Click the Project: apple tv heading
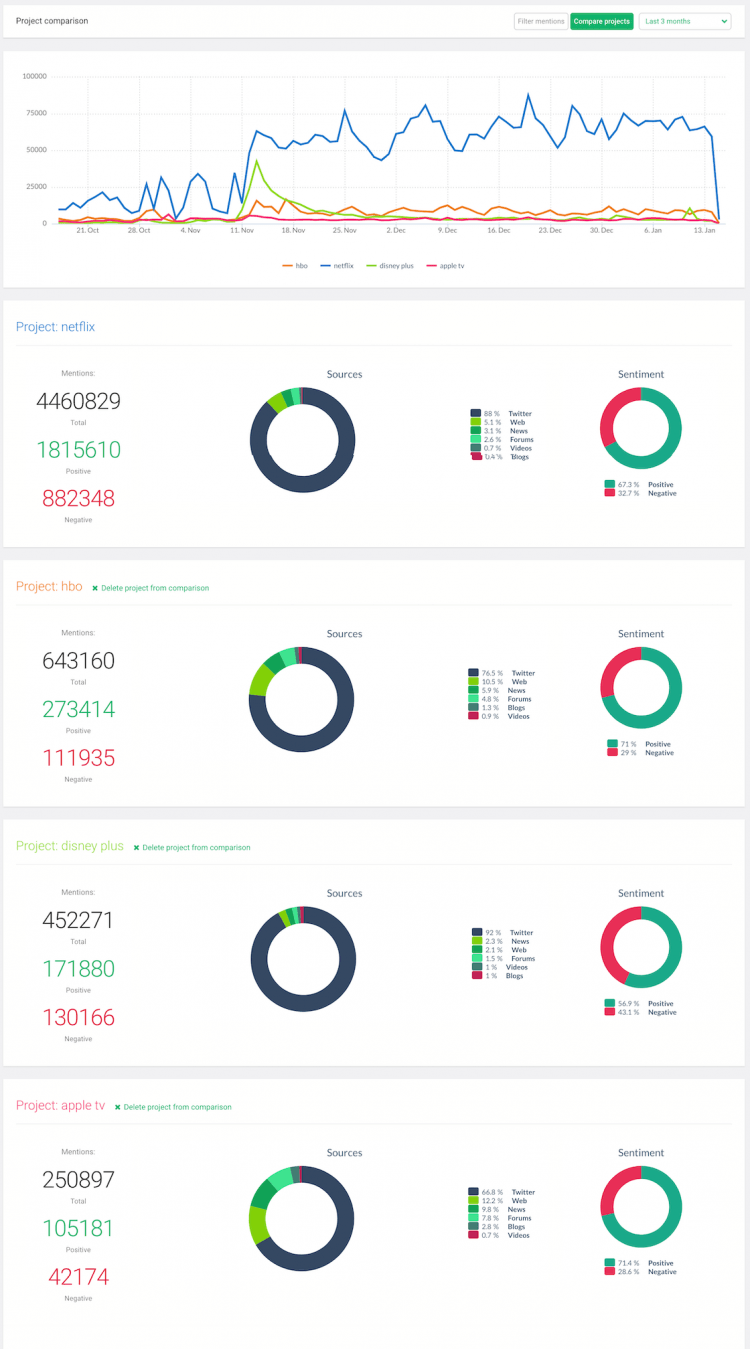 tap(60, 1105)
